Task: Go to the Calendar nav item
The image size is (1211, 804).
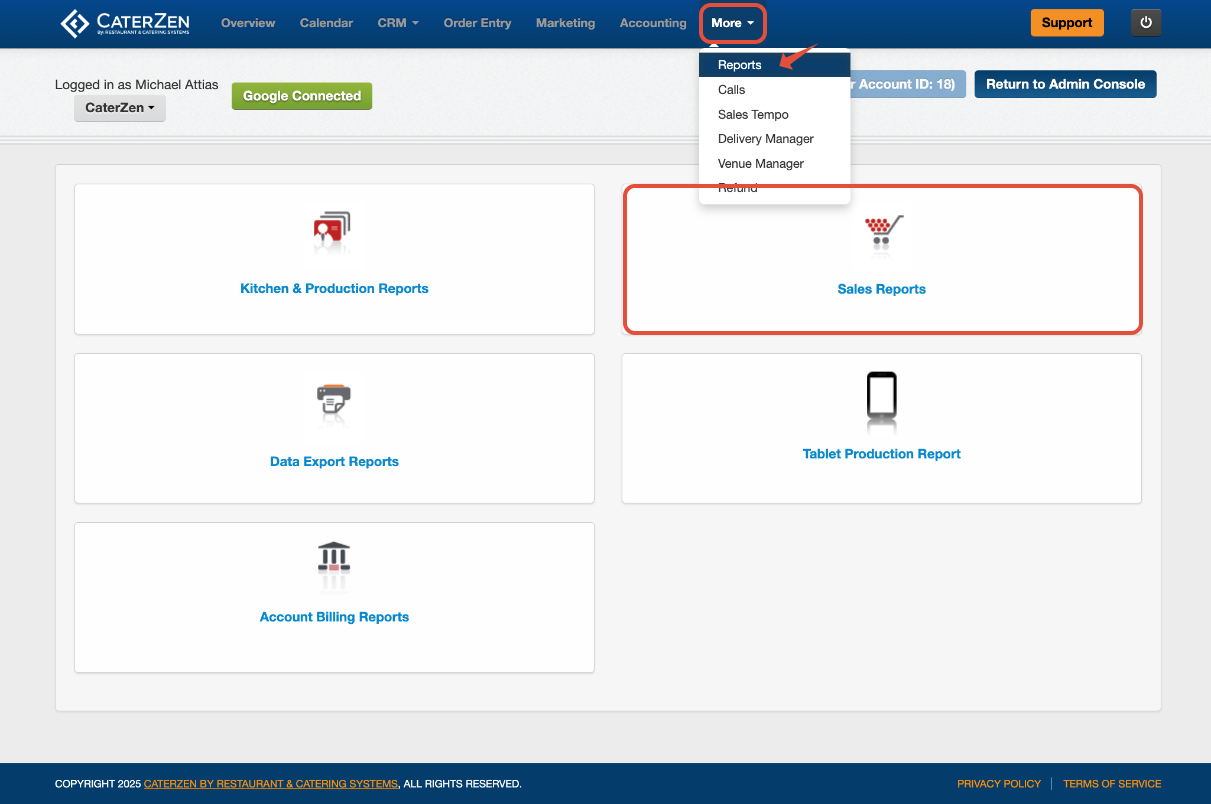Action: 326,23
